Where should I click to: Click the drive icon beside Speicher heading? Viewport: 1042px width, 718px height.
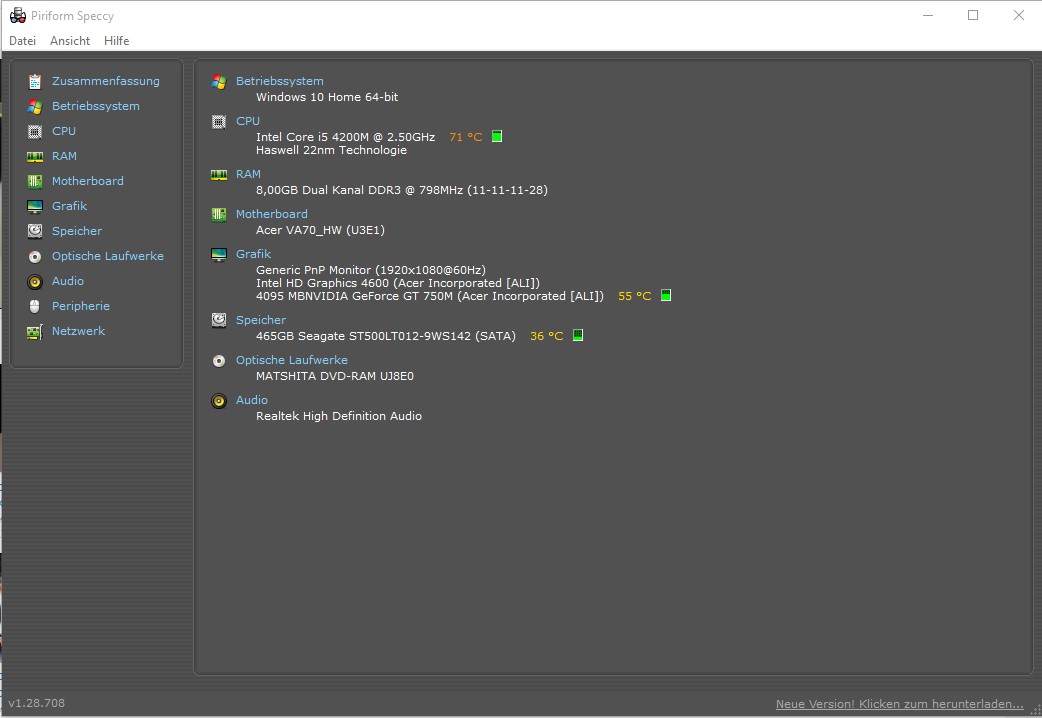(x=219, y=320)
